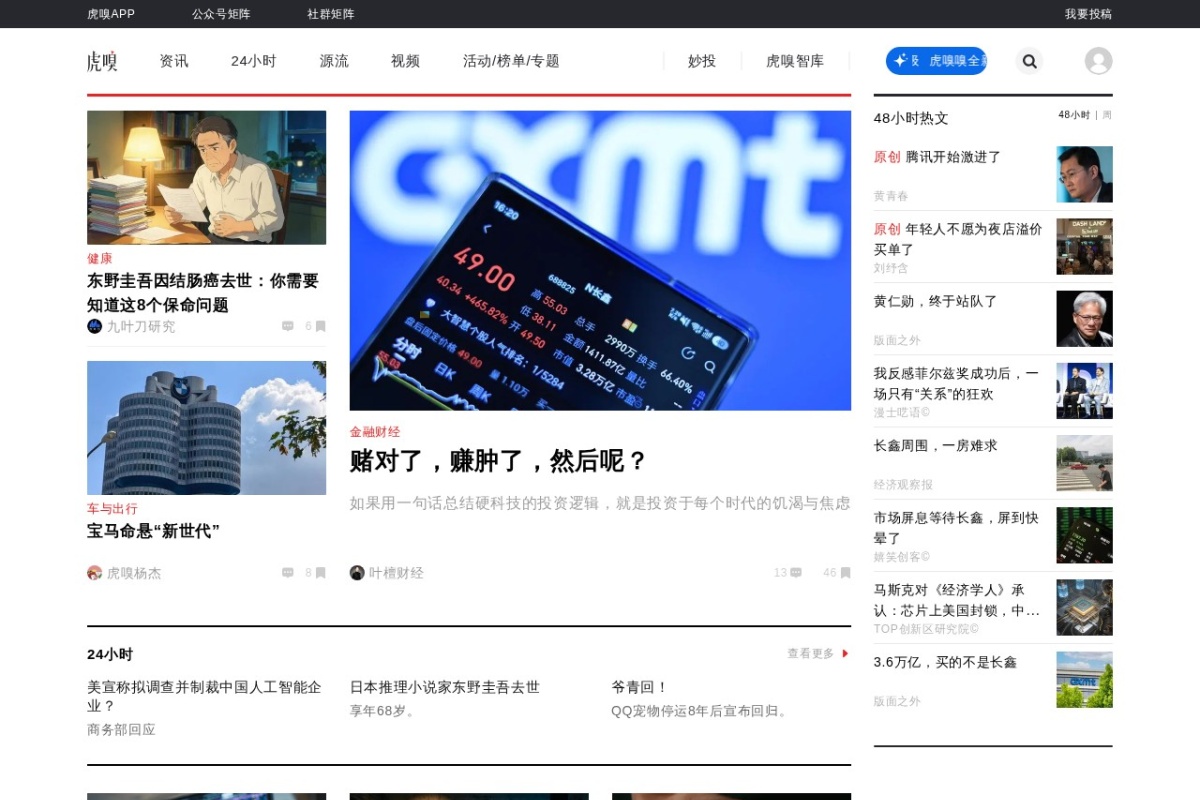Open hot article 黄仁勋，终于站队了
This screenshot has height=800, width=1200.
coord(935,301)
